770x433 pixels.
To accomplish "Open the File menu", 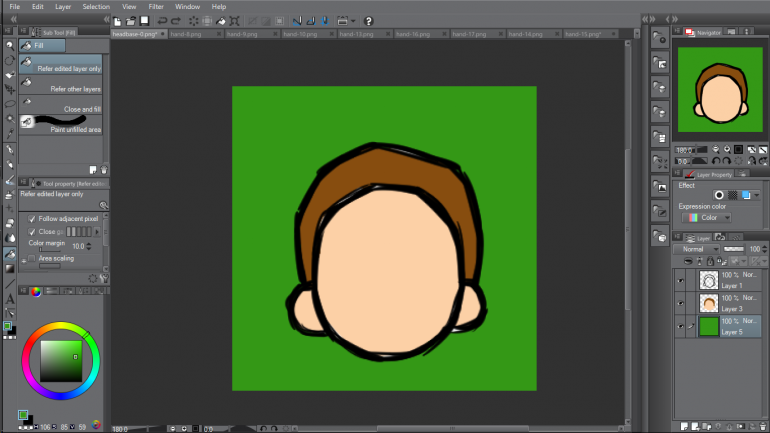I will (15, 7).
